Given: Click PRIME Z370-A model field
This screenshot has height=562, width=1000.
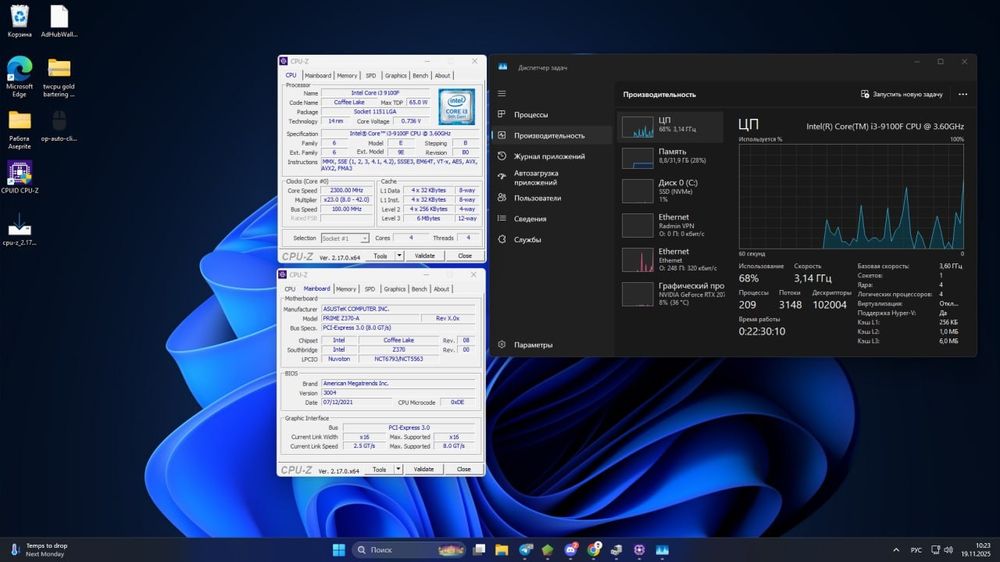Looking at the screenshot, I should click(370, 318).
